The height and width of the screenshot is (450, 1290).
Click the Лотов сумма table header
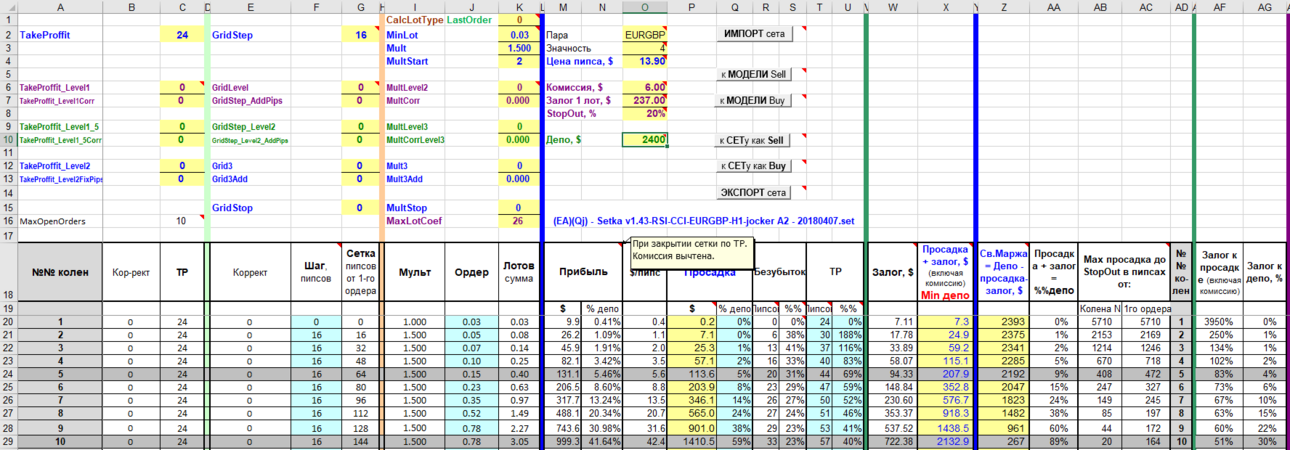(519, 271)
